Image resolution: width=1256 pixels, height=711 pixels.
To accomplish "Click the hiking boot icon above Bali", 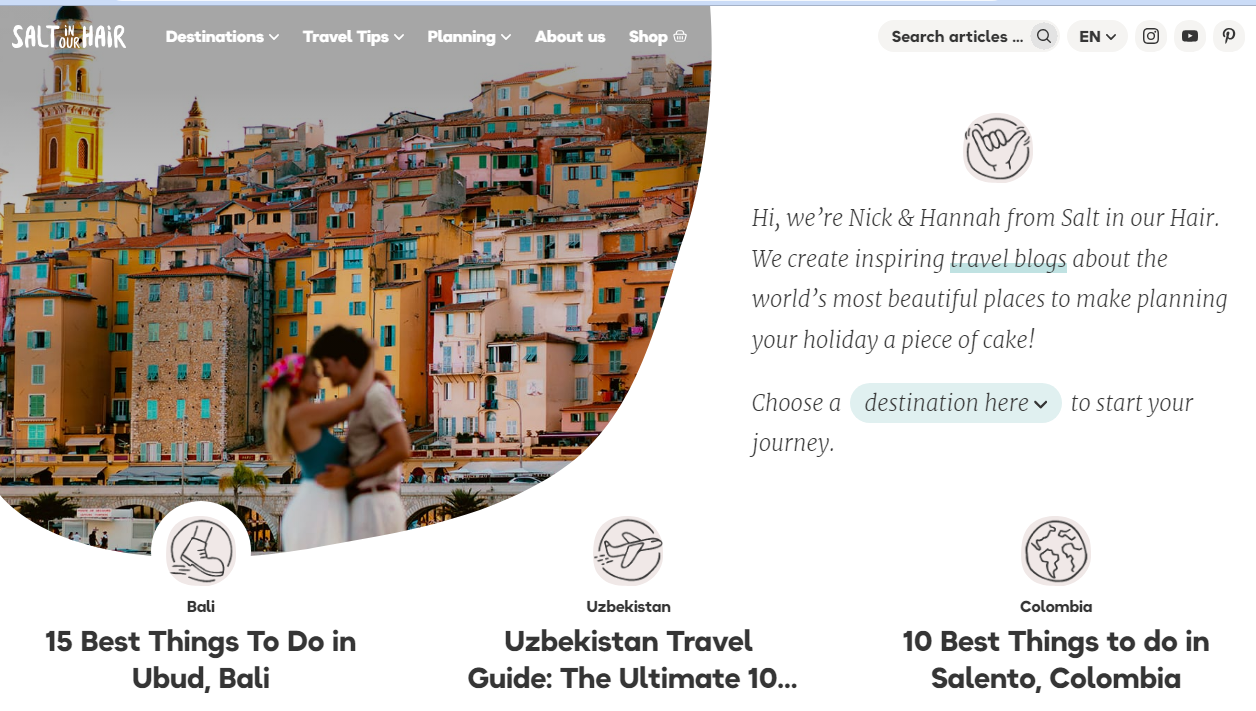I will pos(201,551).
